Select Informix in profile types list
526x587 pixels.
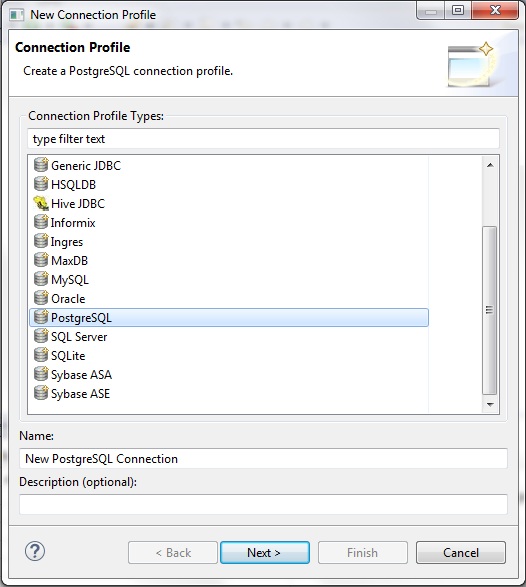click(73, 223)
